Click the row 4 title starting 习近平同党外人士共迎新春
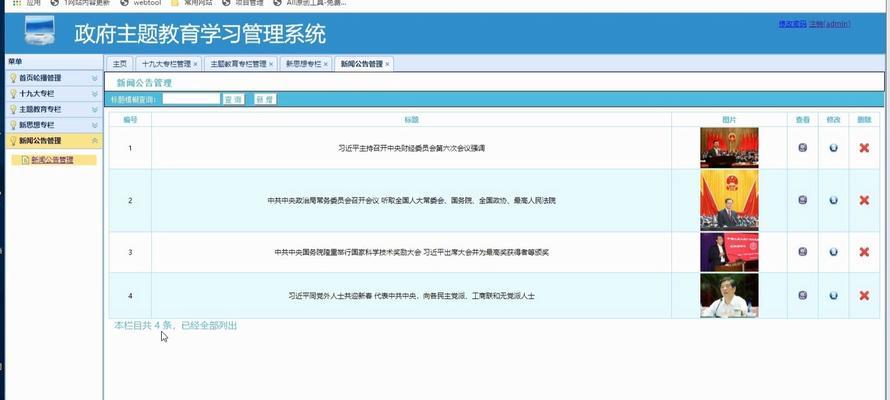 (412, 296)
